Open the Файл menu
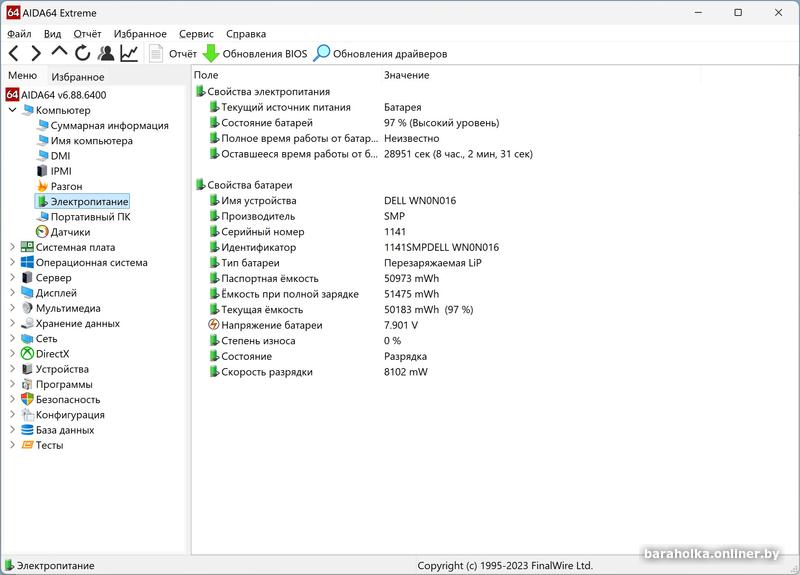 tap(19, 34)
